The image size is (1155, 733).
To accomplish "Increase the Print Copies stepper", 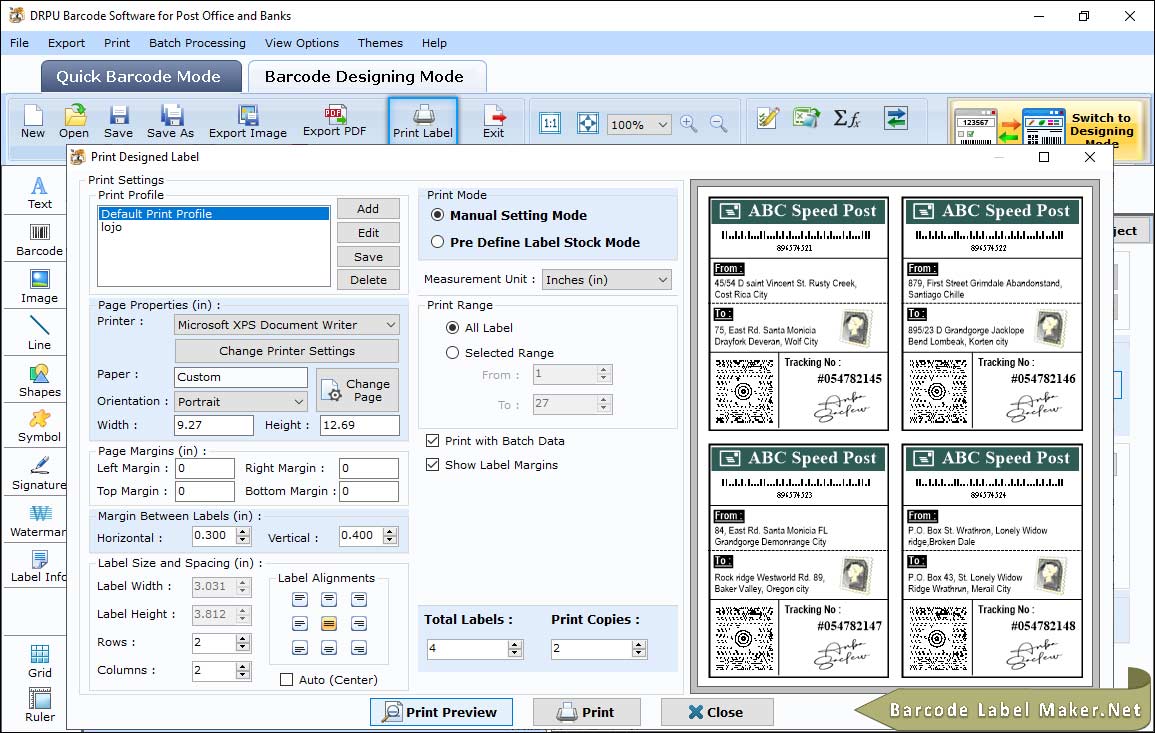I will pyautogui.click(x=639, y=644).
